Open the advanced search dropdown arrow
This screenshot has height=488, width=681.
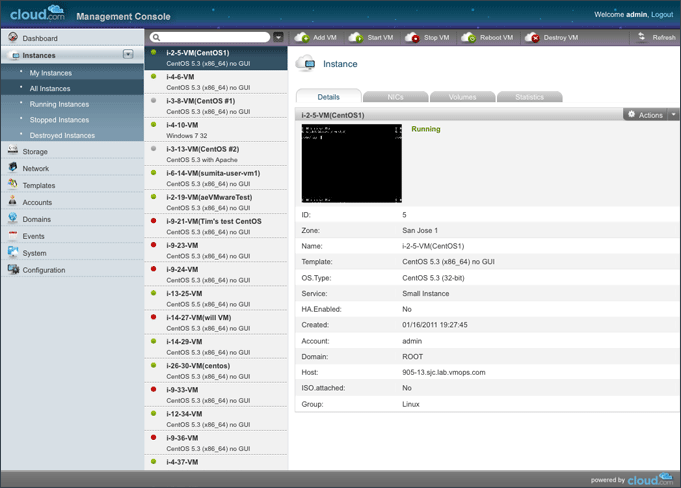tap(278, 37)
